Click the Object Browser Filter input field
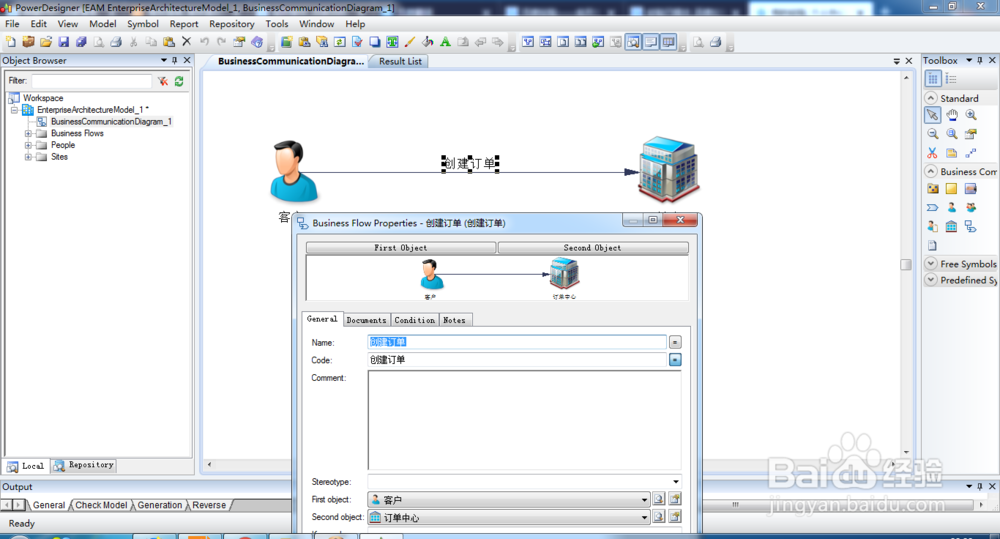 tap(92, 81)
